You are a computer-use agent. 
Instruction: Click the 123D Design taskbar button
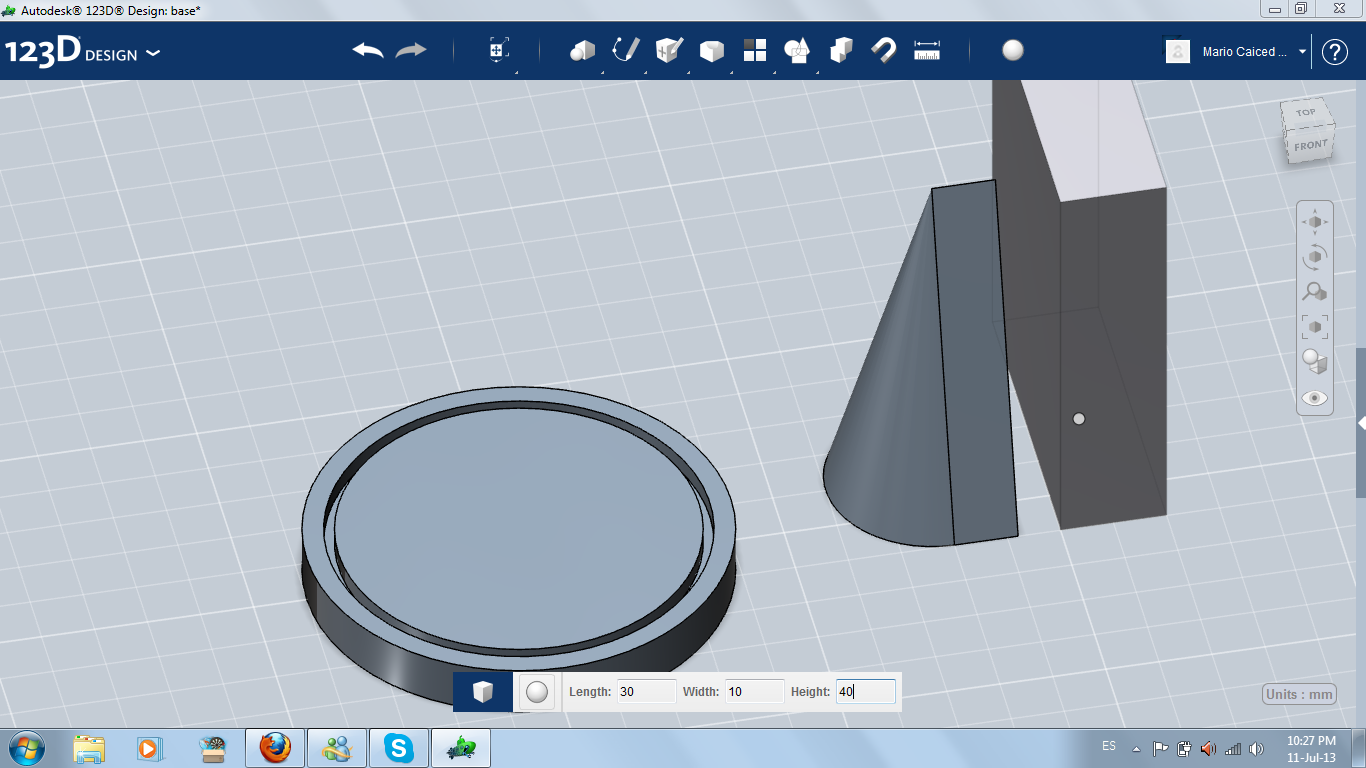coord(461,748)
